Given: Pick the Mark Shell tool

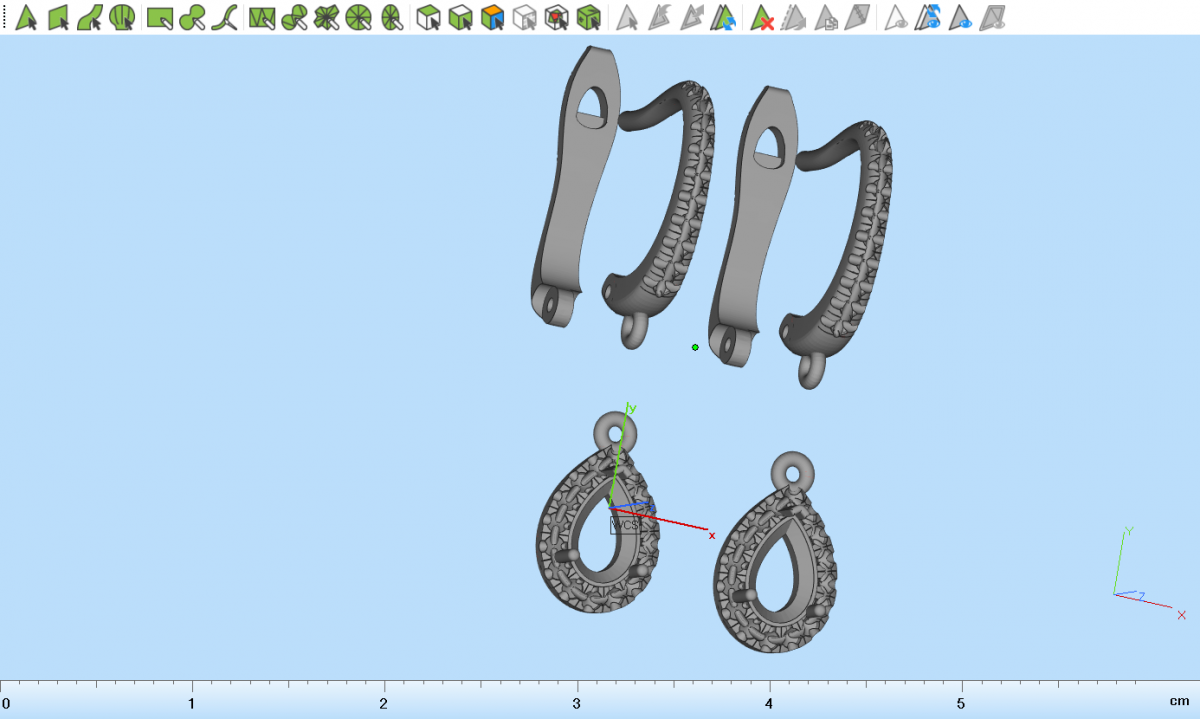Looking at the screenshot, I should pos(122,17).
